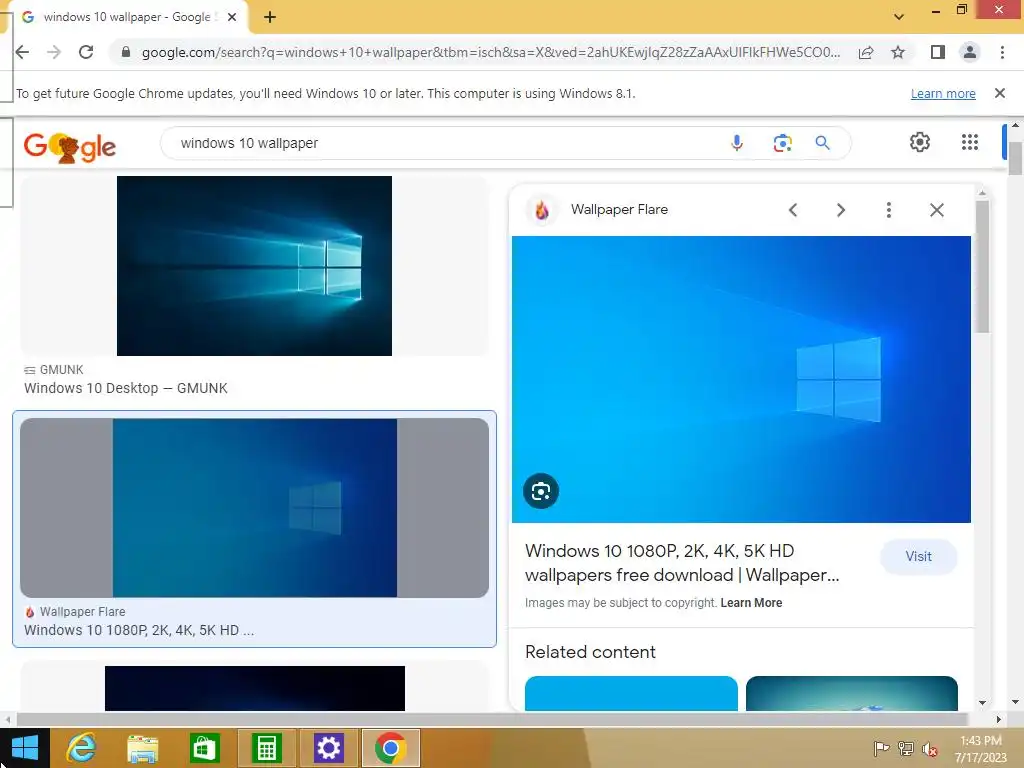The image size is (1024, 768).
Task: Click muted volume icon in tray
Action: coord(930,748)
